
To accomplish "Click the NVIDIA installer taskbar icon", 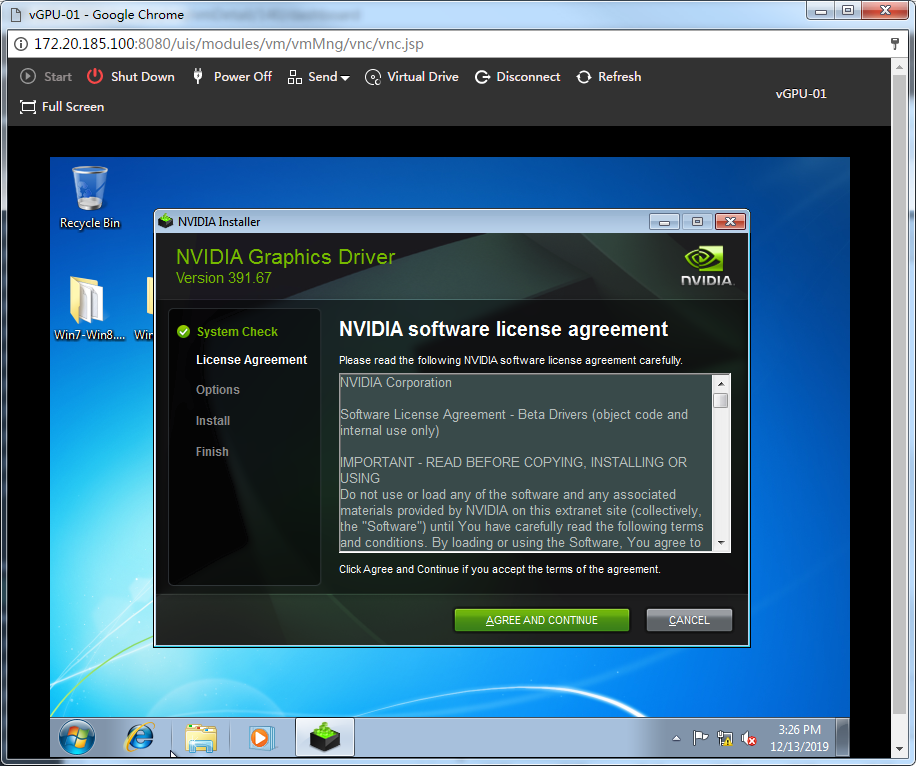I will click(324, 738).
